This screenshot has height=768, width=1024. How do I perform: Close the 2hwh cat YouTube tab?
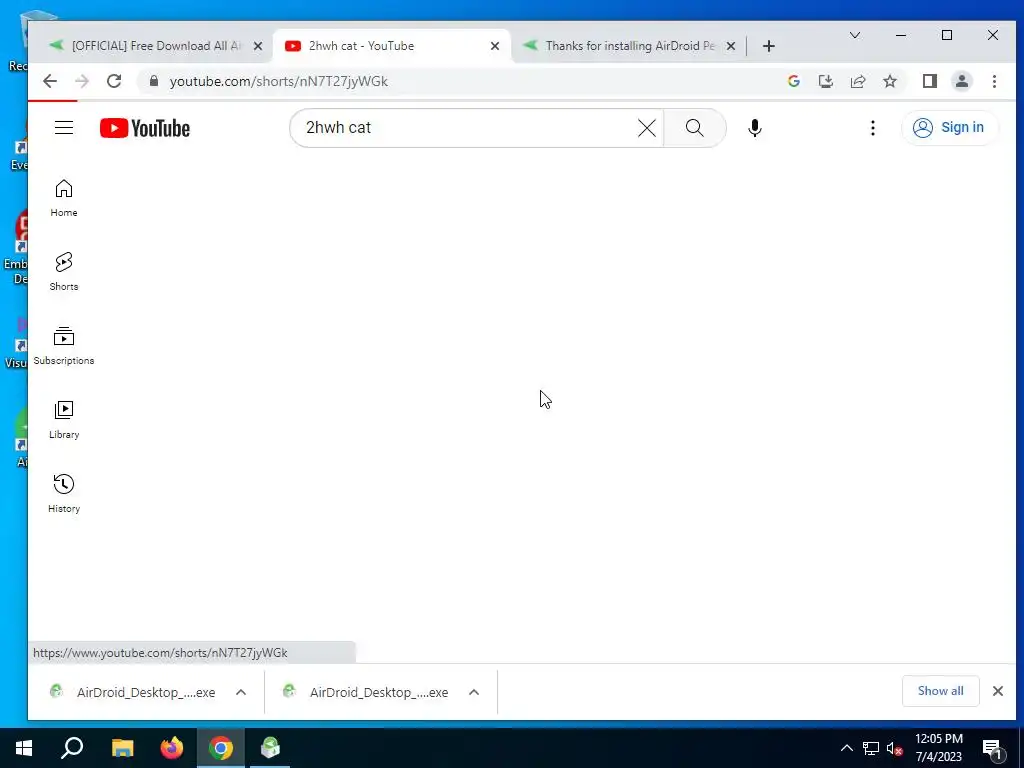click(495, 46)
